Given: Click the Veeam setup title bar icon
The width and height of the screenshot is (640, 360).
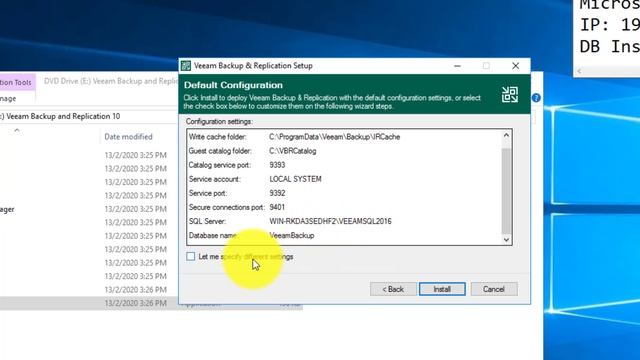Looking at the screenshot, I should point(186,66).
